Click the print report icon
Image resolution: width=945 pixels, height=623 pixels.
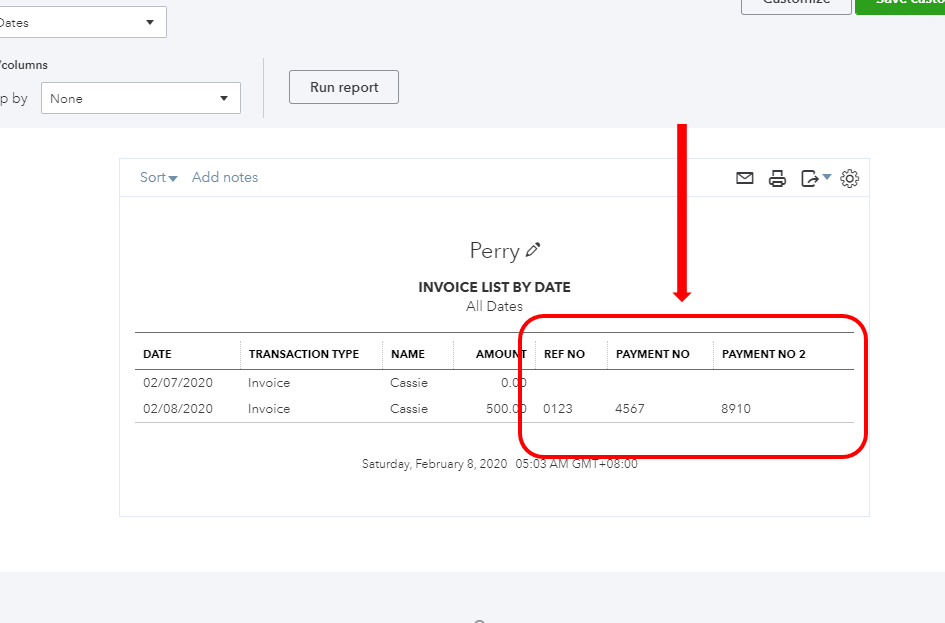(x=777, y=179)
